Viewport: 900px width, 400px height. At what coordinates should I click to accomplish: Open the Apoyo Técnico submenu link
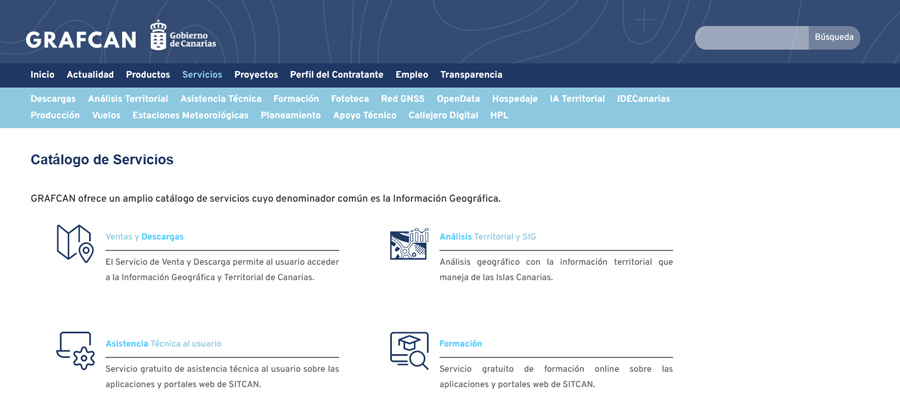(365, 115)
